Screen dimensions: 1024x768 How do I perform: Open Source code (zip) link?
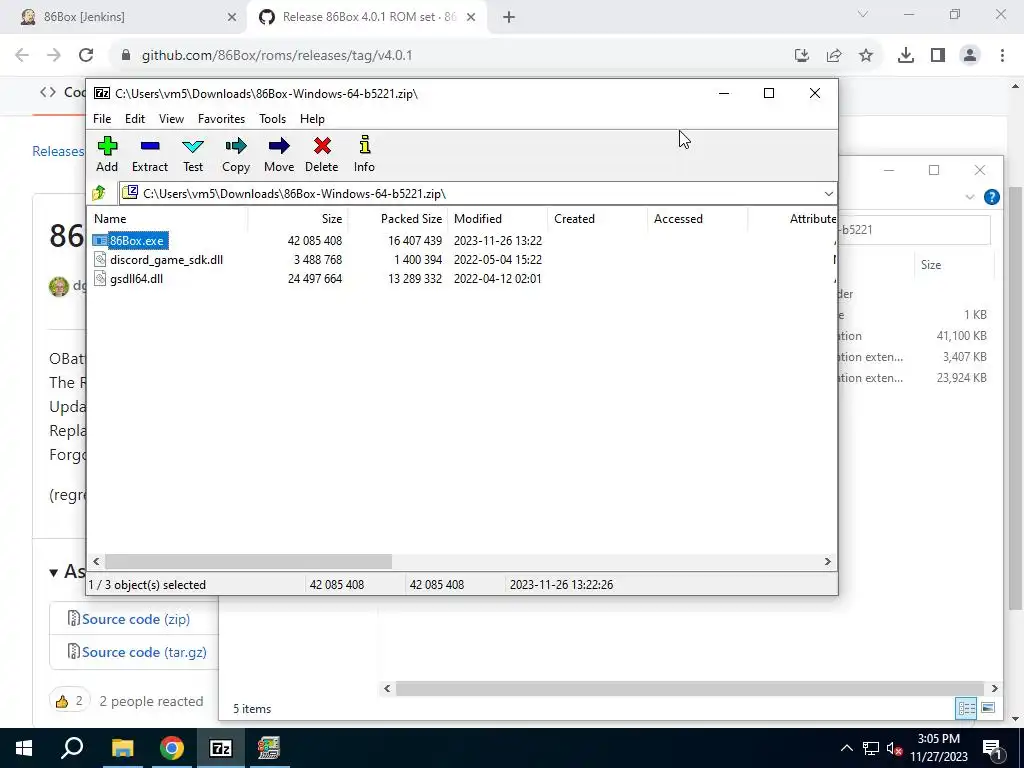(135, 619)
